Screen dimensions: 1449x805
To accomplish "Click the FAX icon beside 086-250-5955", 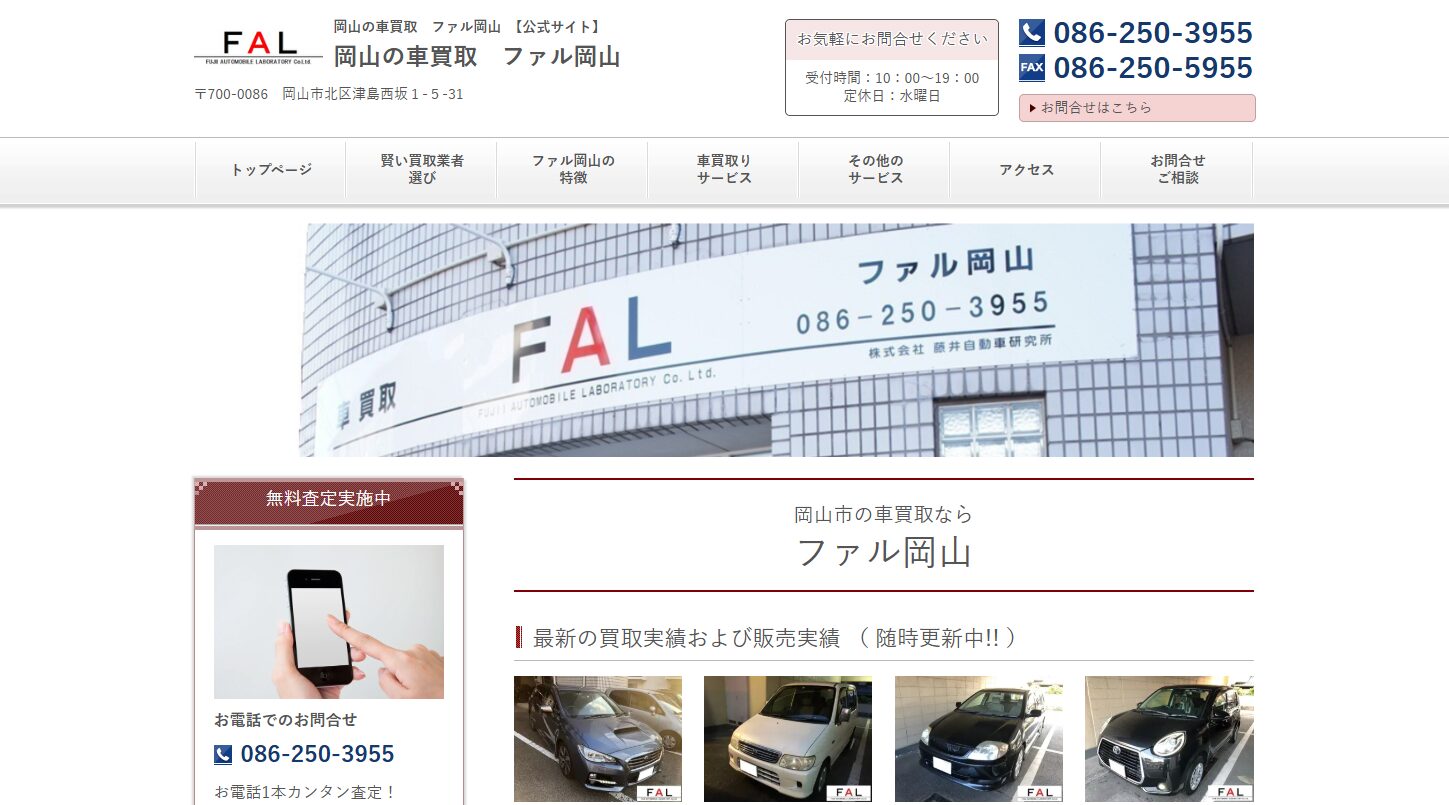I will (1032, 68).
